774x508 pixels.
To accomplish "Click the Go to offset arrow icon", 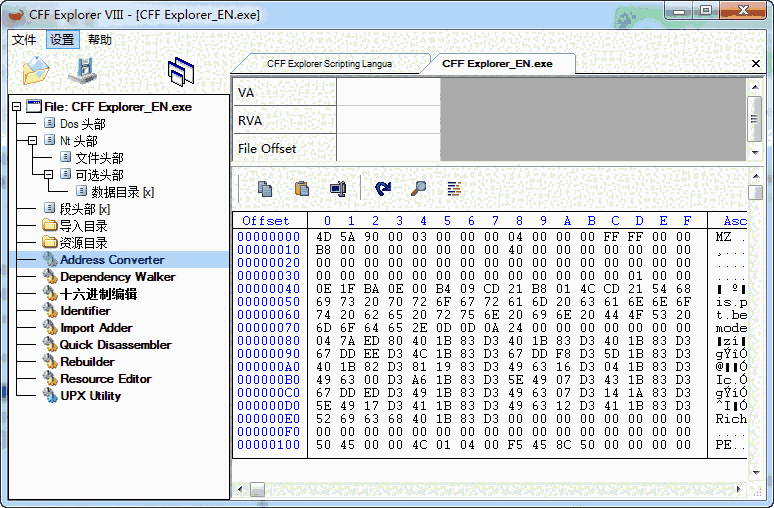I will (383, 188).
